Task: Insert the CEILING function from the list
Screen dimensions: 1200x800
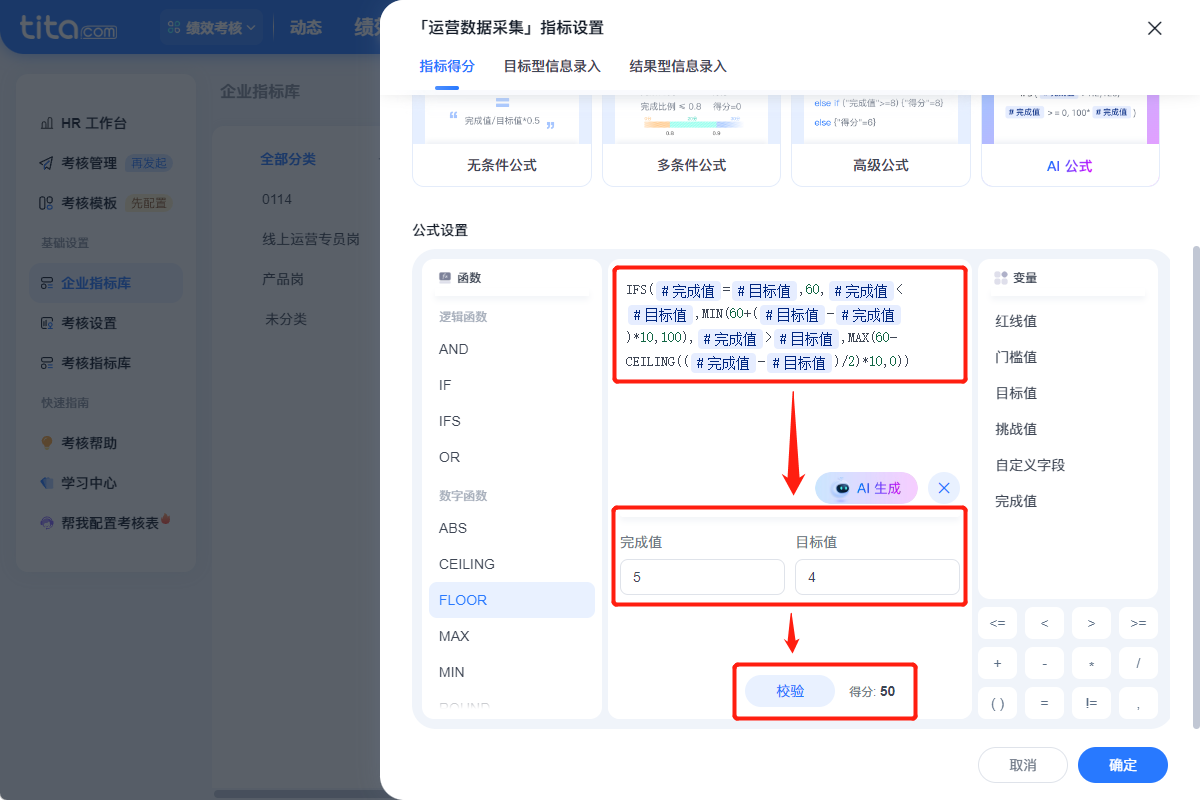Action: (x=467, y=564)
